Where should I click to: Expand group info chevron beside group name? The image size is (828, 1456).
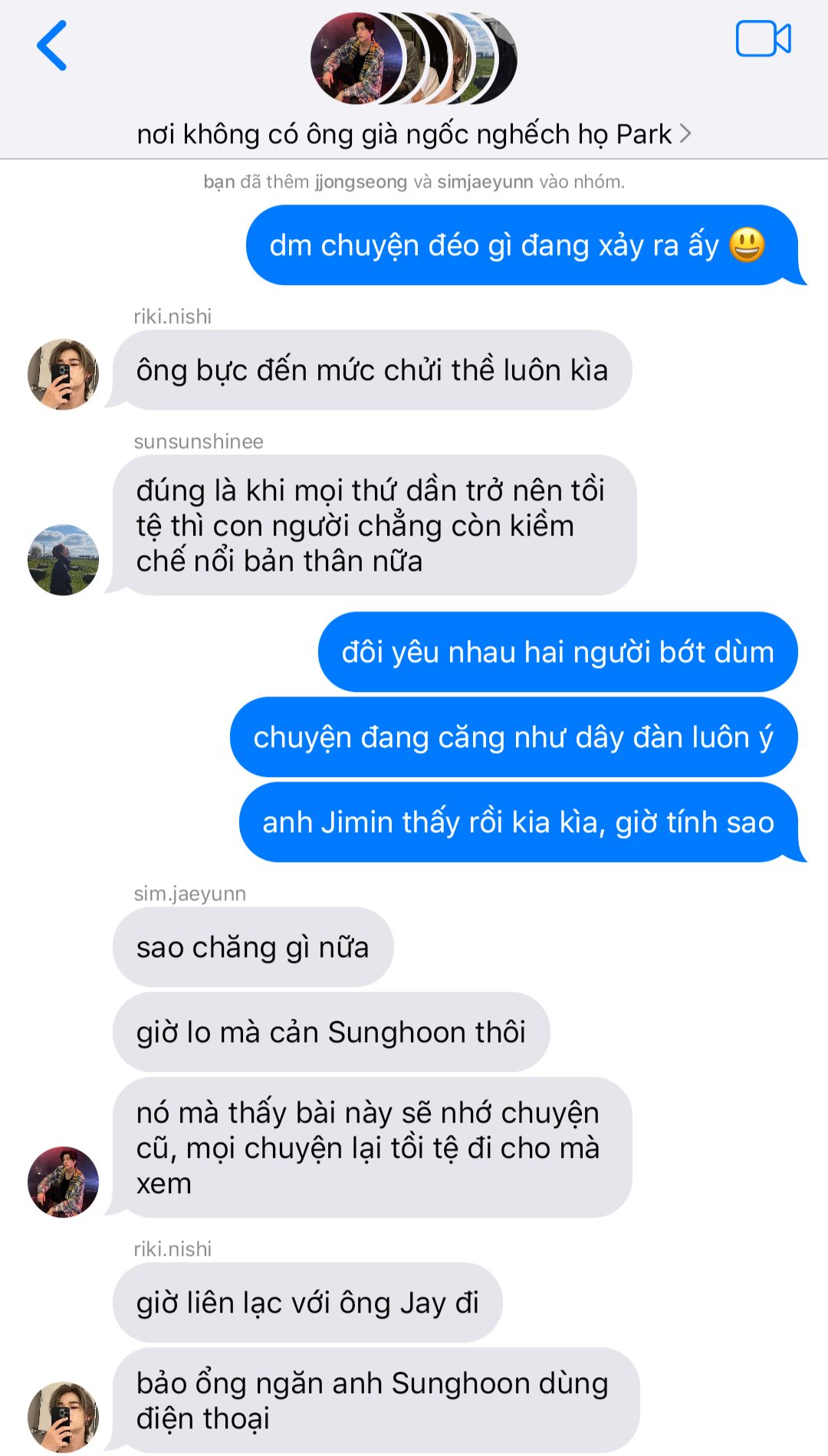click(x=685, y=134)
